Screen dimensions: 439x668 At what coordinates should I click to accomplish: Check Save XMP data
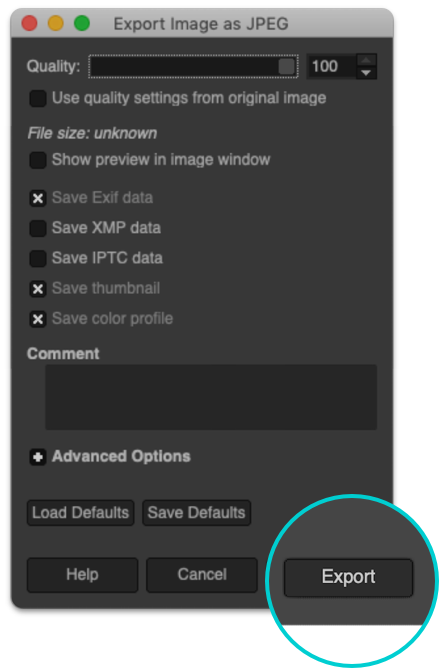point(38,228)
